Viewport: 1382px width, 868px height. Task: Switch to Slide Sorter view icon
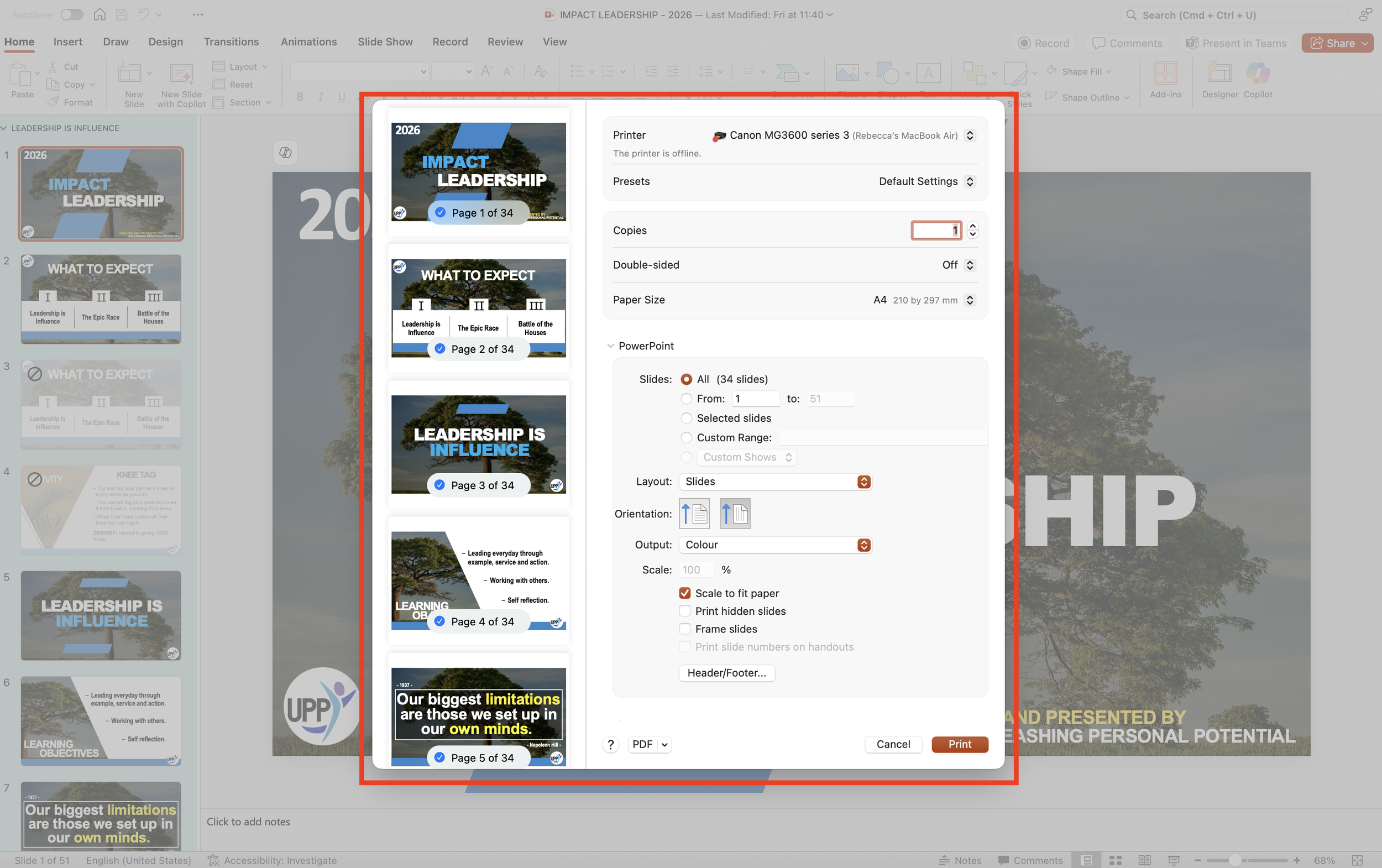click(1115, 860)
